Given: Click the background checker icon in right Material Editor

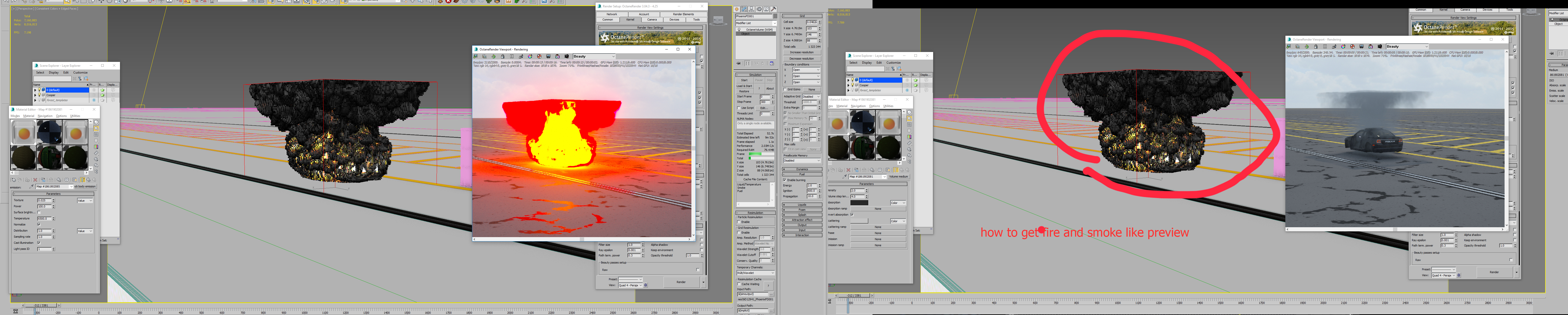Looking at the screenshot, I should pyautogui.click(x=909, y=125).
